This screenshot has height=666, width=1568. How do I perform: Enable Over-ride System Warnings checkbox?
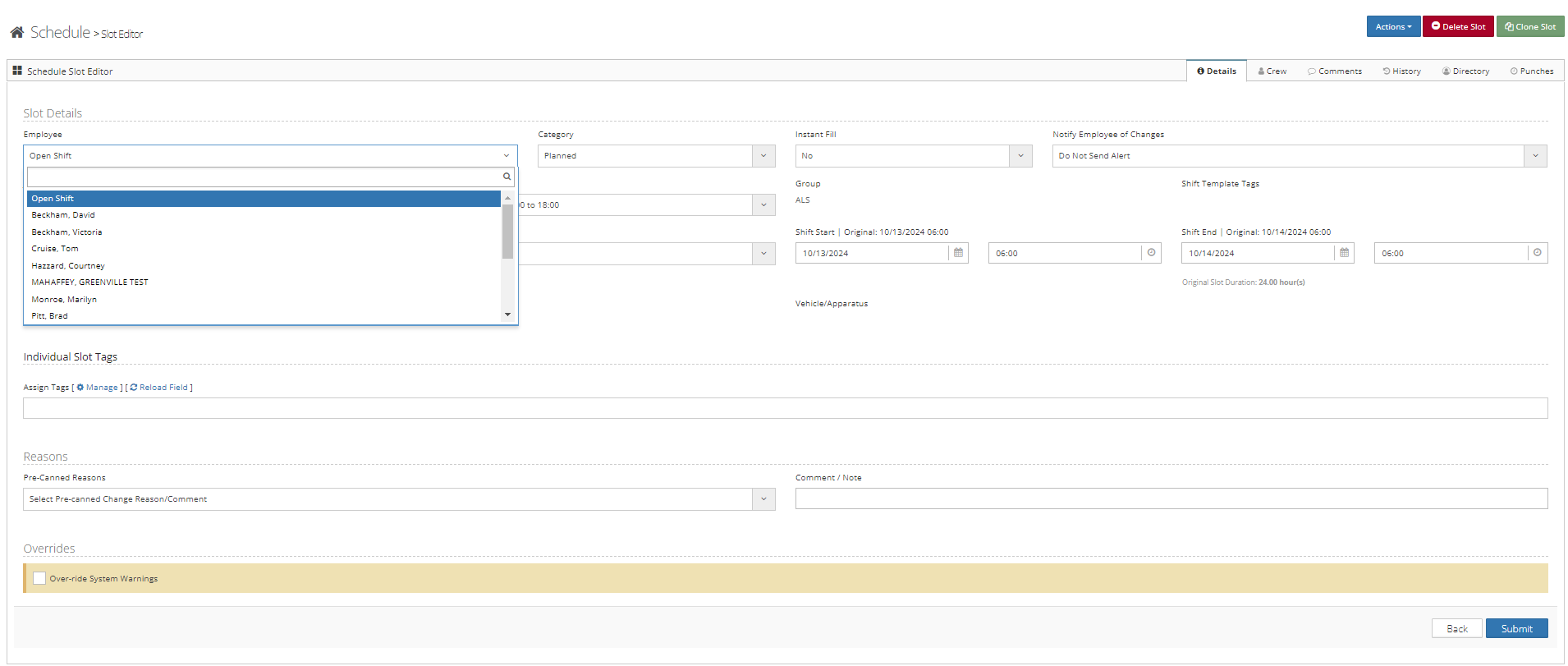(39, 578)
